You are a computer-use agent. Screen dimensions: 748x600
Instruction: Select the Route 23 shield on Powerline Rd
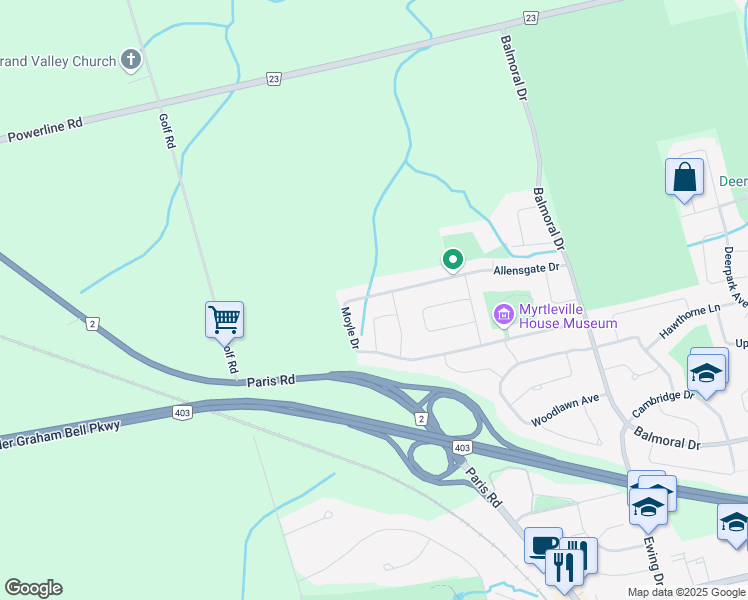point(274,79)
